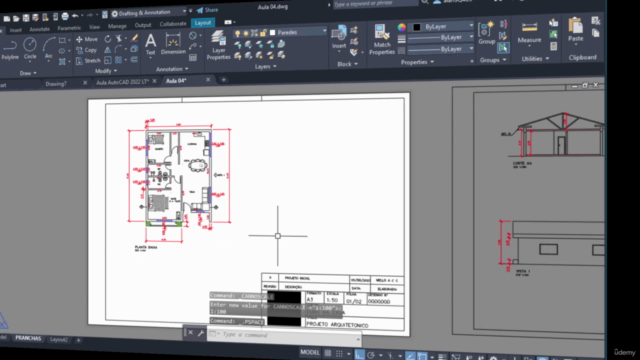The image size is (640, 360).
Task: Click the Rectangle tool in Draw panel
Action: 62,40
